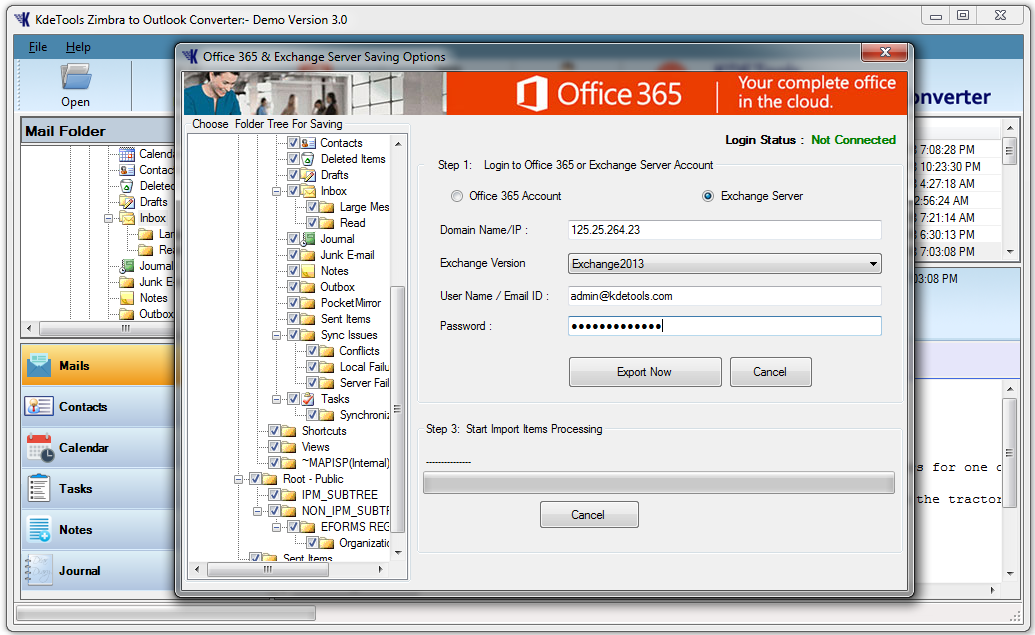
Task: Switch to the Contacts section
Action: click(98, 406)
